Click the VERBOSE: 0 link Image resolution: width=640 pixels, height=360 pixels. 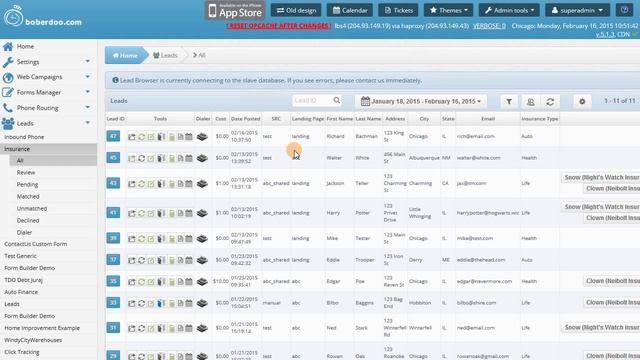tap(489, 26)
